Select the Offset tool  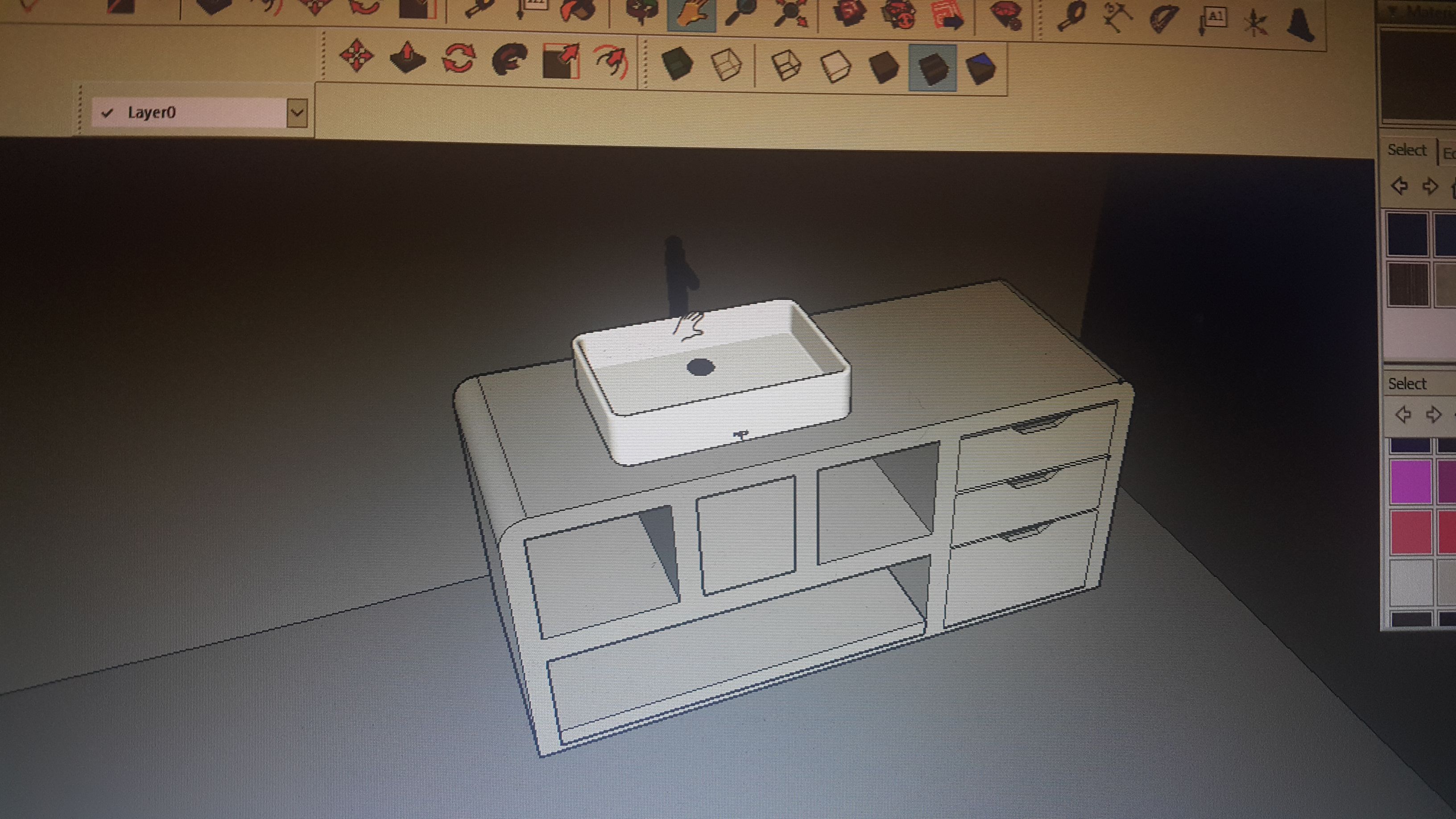(610, 61)
